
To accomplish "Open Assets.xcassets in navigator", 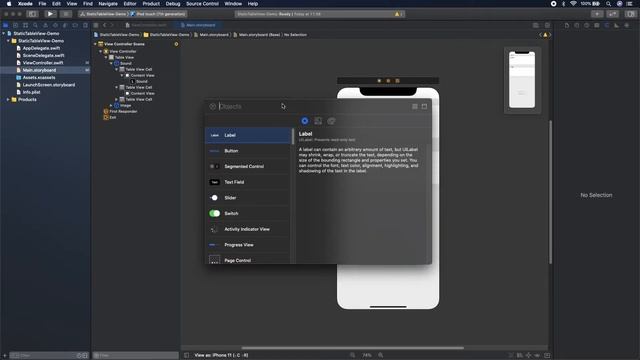I will pyautogui.click(x=39, y=78).
